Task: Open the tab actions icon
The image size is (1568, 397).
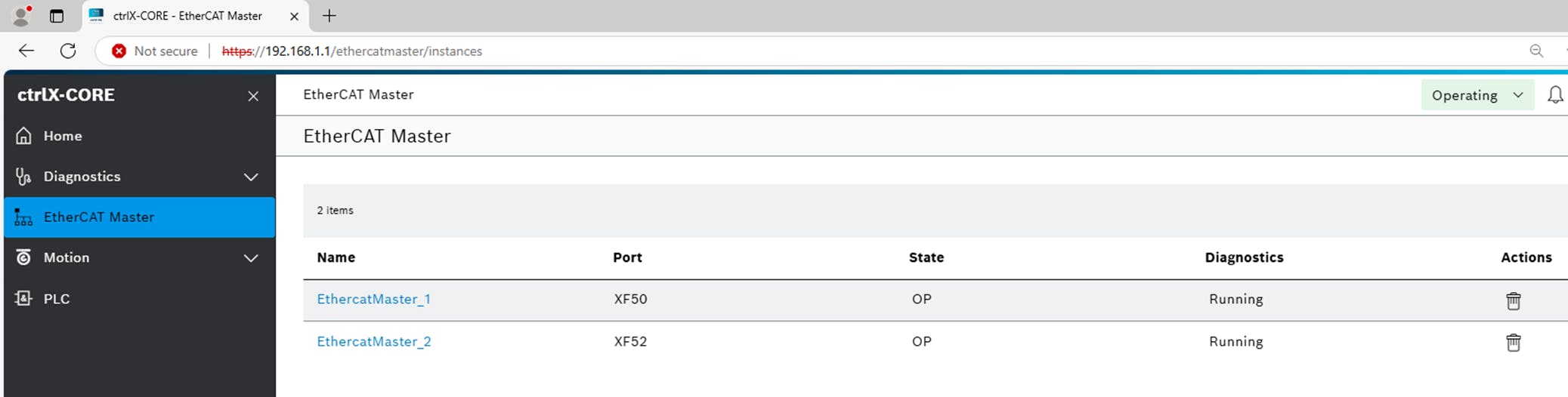Action: [57, 16]
